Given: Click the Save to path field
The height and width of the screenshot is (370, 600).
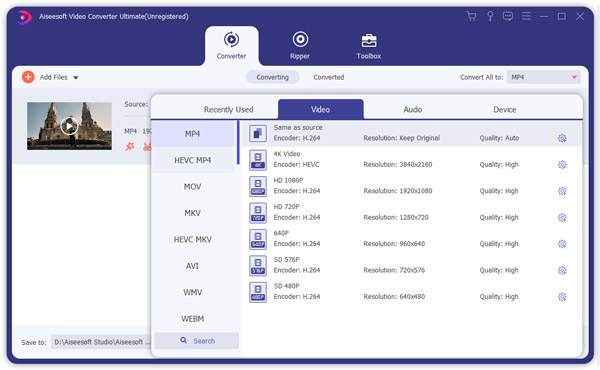Looking at the screenshot, I should pos(101,342).
